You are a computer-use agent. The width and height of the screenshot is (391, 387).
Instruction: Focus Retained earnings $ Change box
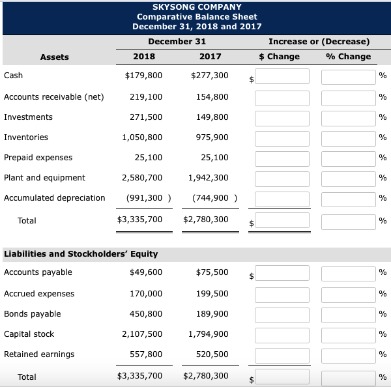(x=282, y=356)
